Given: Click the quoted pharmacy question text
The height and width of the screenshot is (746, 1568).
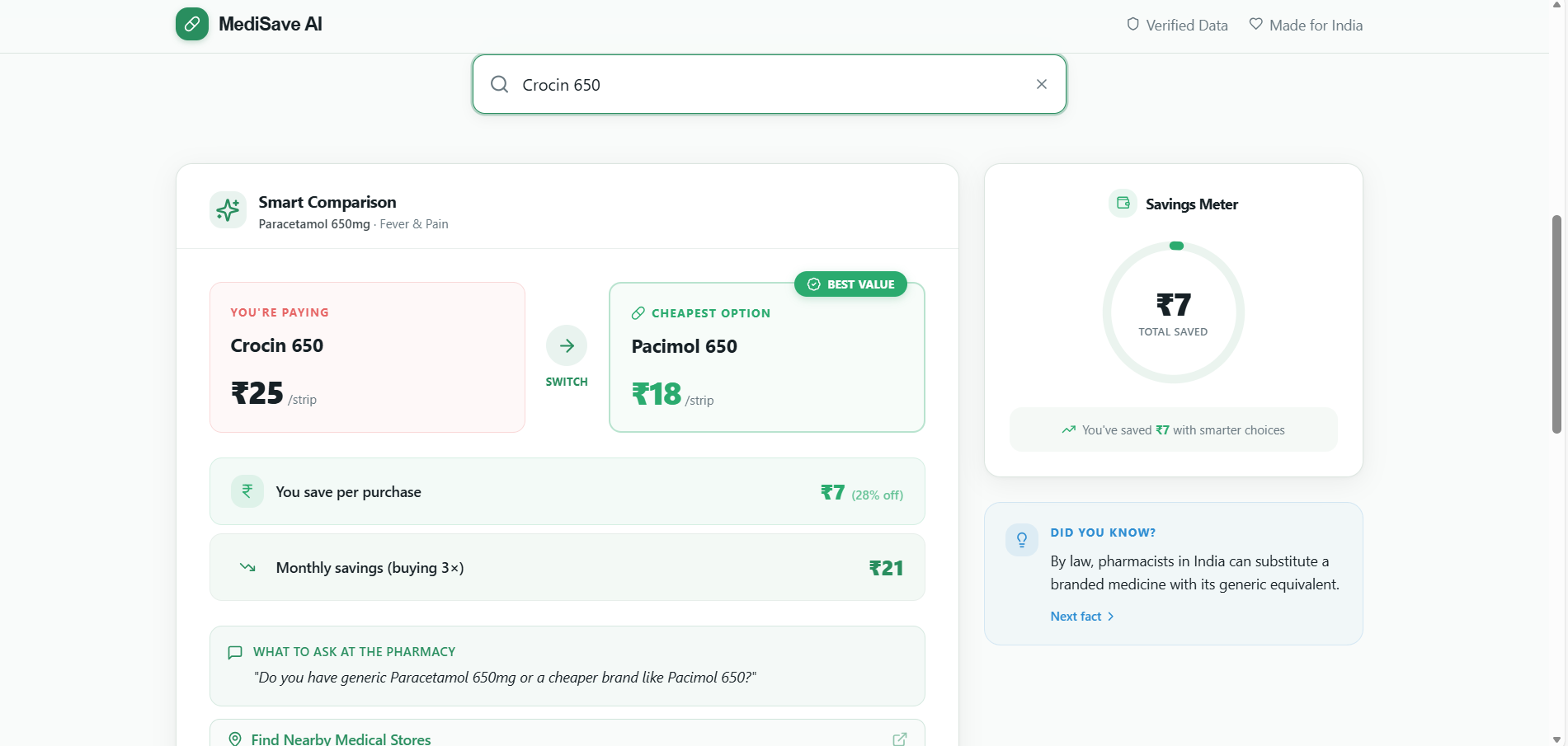Looking at the screenshot, I should coord(505,678).
